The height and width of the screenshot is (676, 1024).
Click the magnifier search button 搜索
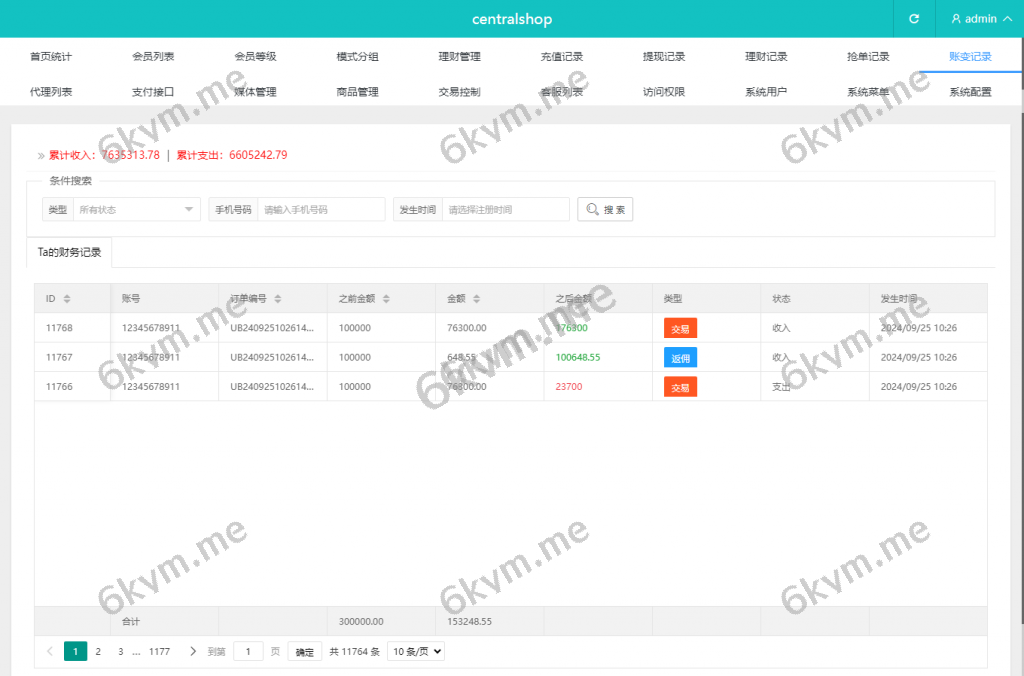click(x=605, y=210)
